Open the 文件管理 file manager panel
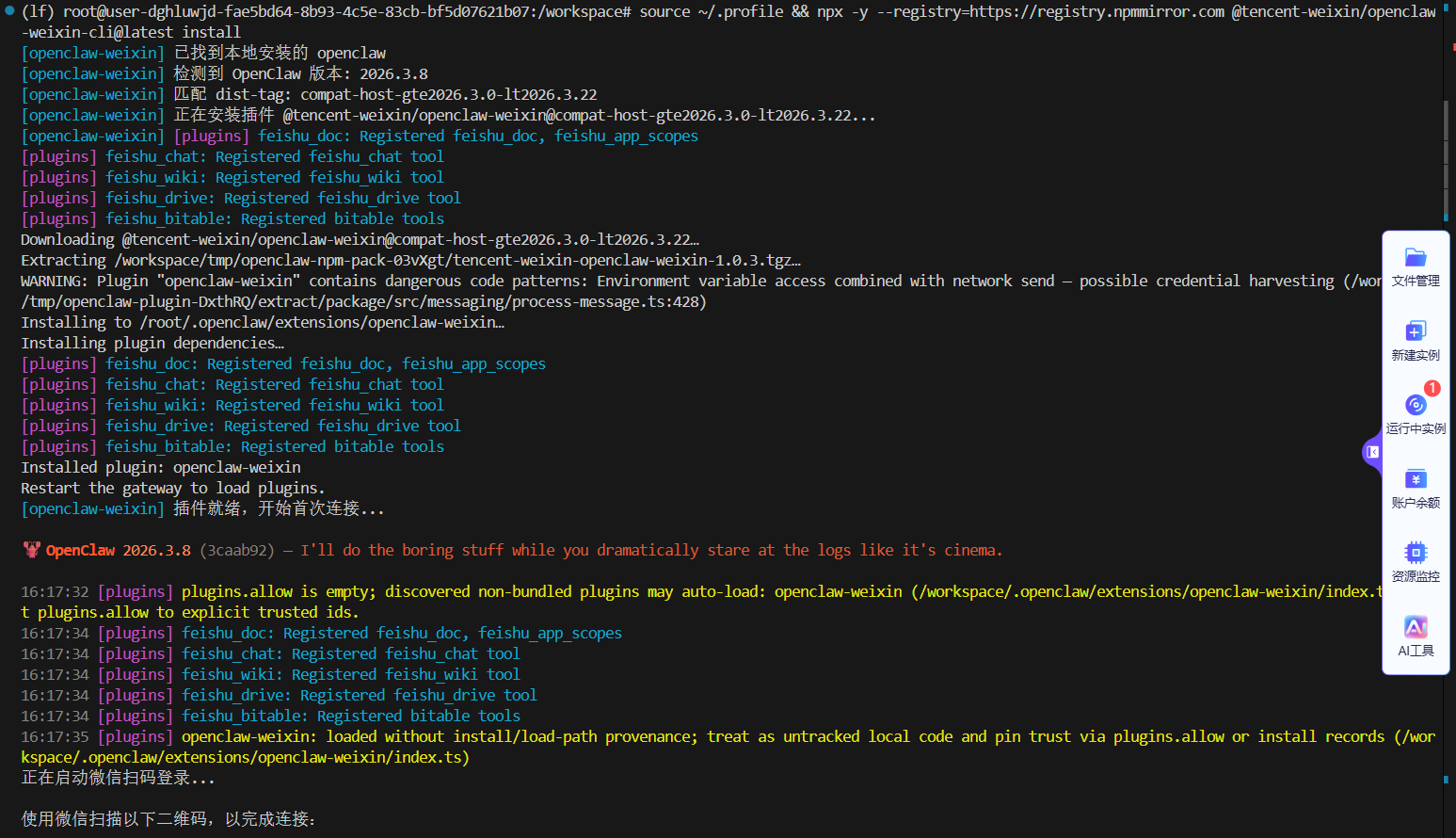Viewport: 1456px width, 838px height. coord(1416,267)
